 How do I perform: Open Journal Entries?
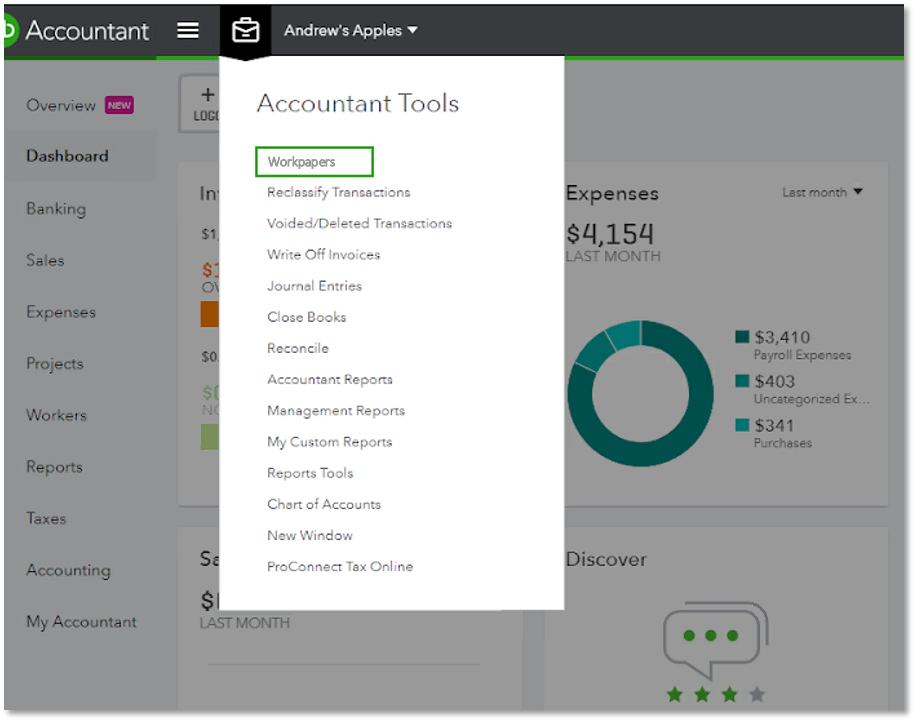coord(314,286)
